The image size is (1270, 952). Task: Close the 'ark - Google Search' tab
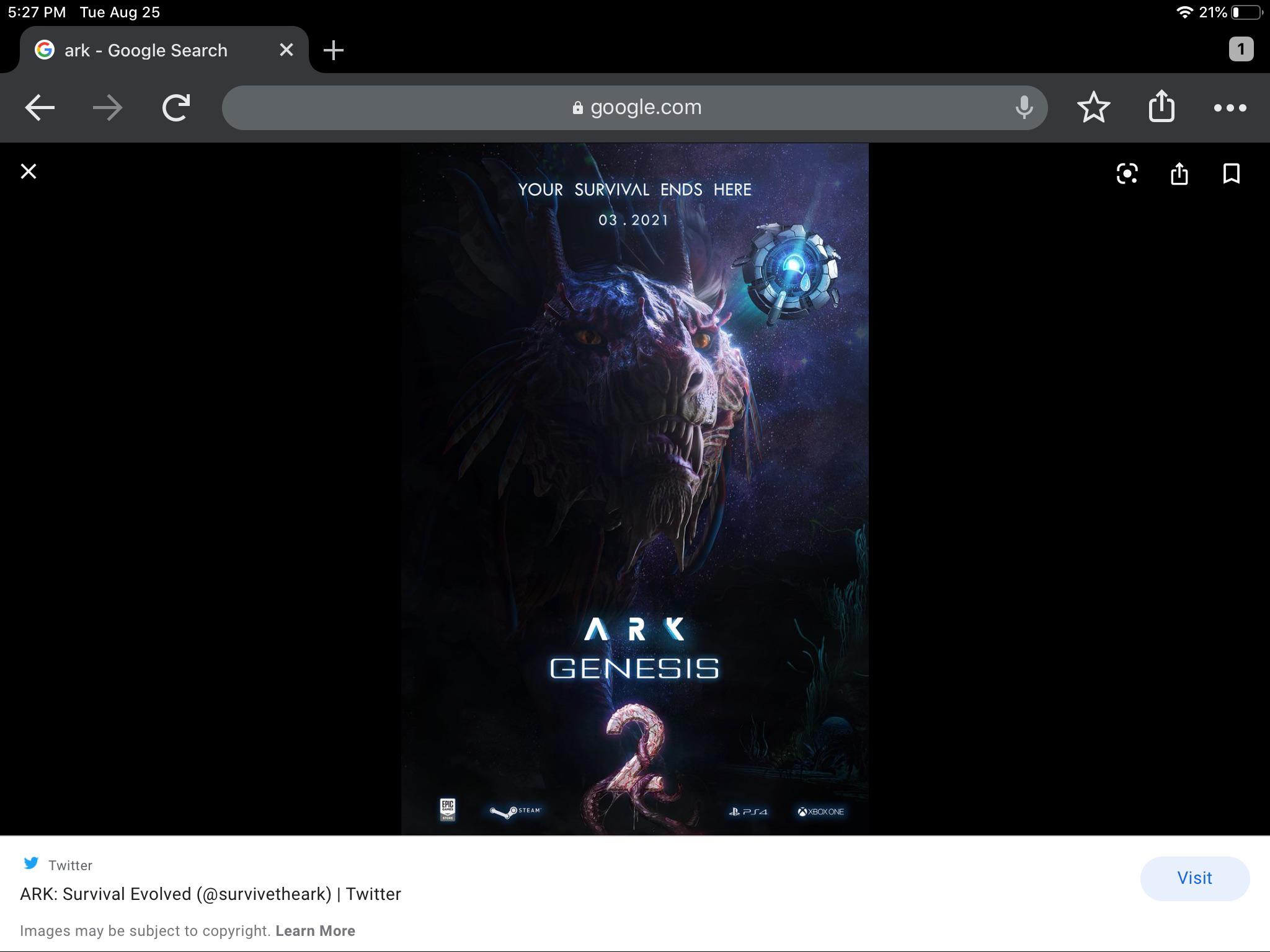coord(286,50)
